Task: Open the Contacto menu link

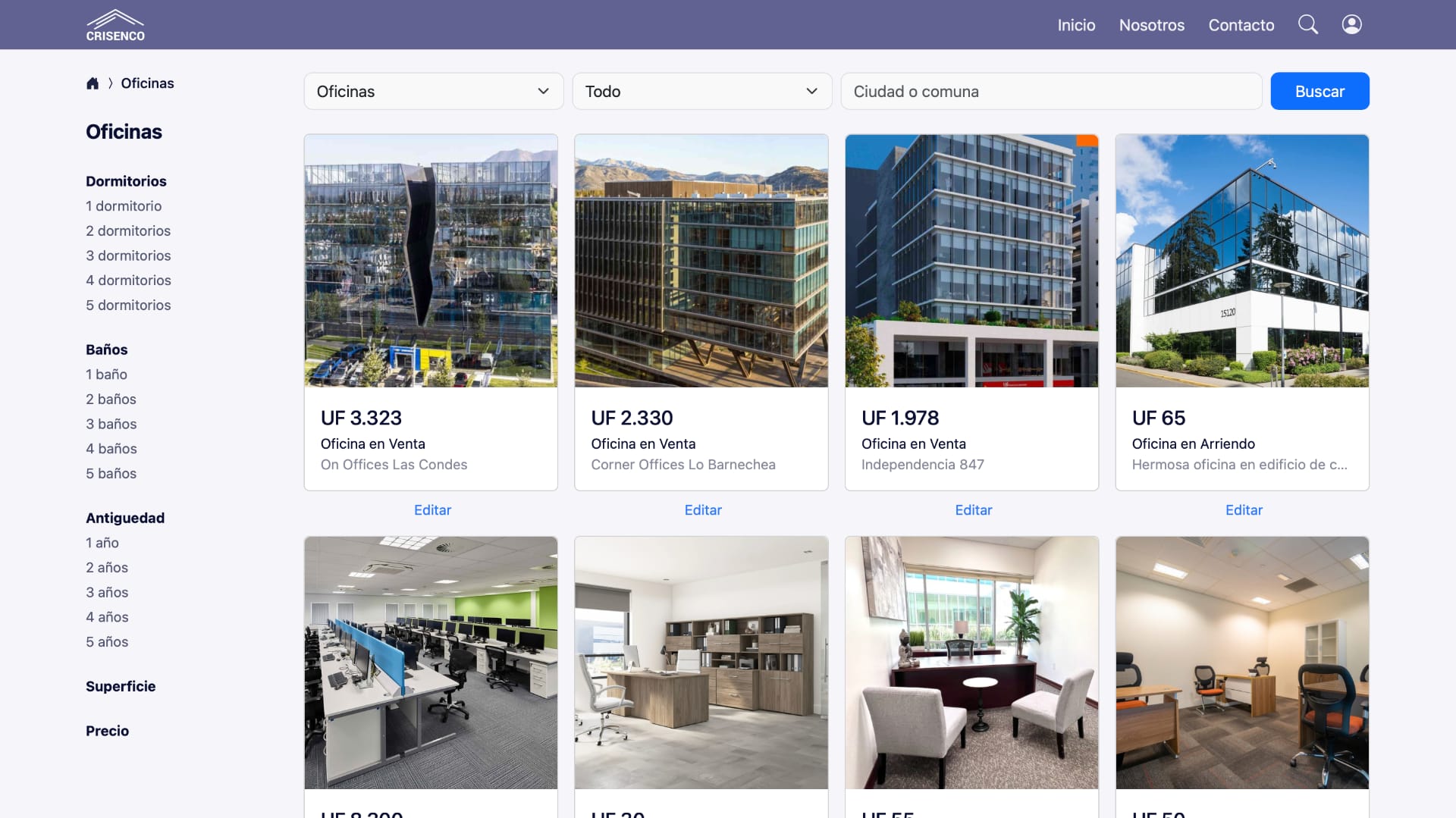Action: [1241, 25]
